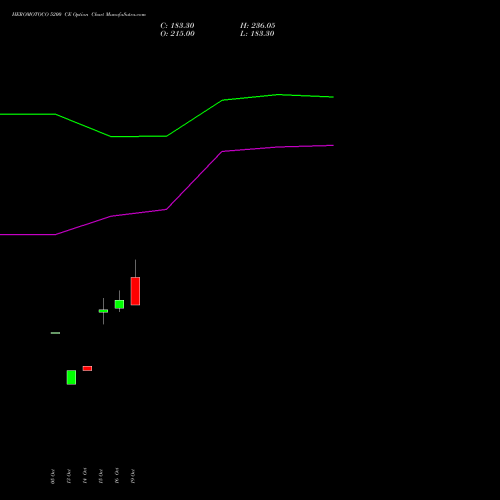Screen dimensions: 500x500
Task: Click the green candle above 12 Oct
Action: (x=71, y=377)
